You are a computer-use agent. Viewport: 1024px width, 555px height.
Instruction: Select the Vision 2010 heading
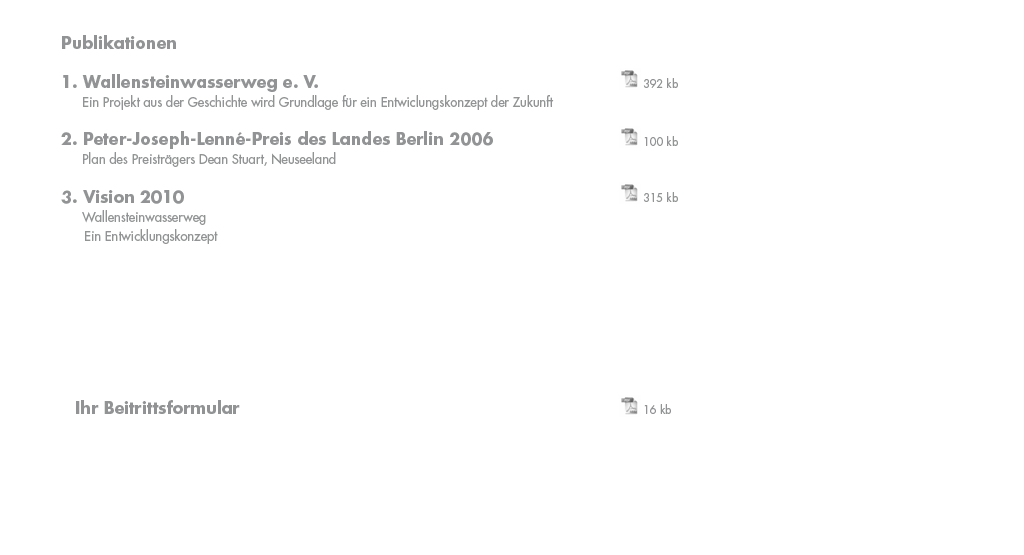coord(133,197)
